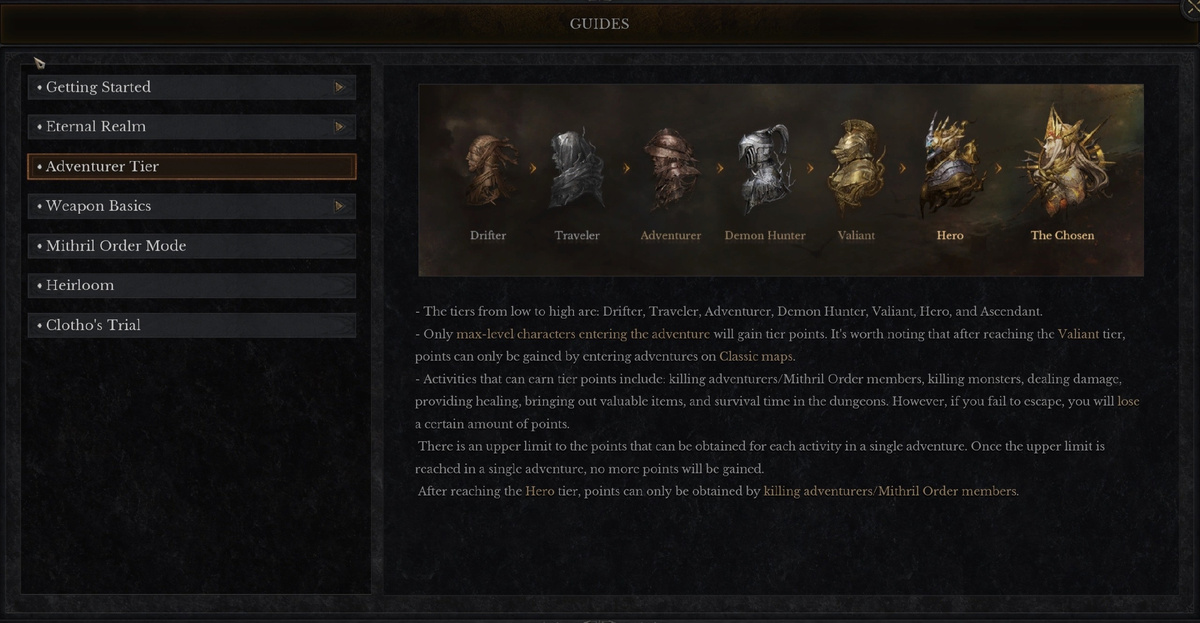
Task: Expand the Weapon Basics section arrow
Action: pyautogui.click(x=340, y=206)
